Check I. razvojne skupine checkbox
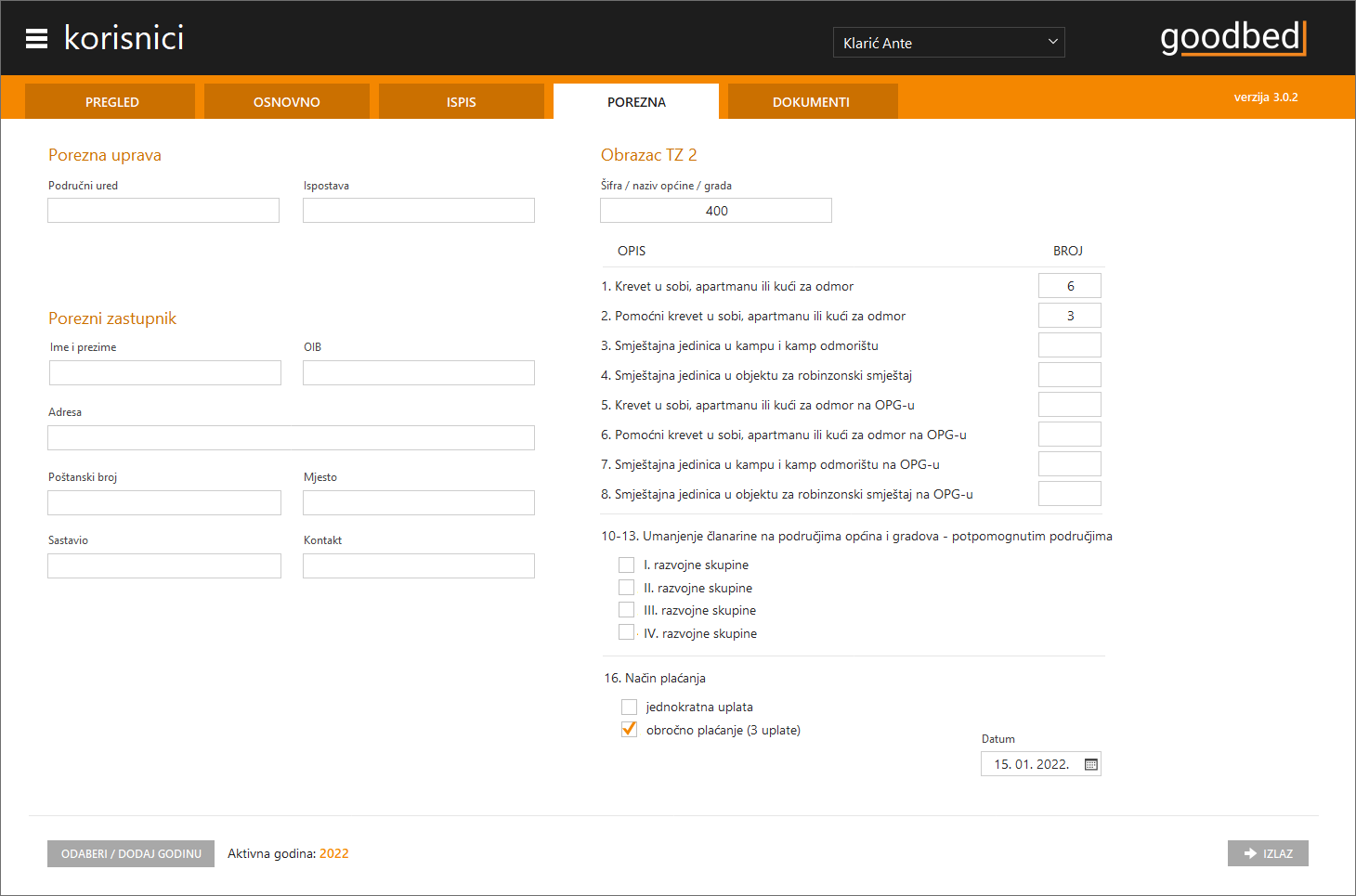Screen dimensions: 1356x896 [x=627, y=565]
